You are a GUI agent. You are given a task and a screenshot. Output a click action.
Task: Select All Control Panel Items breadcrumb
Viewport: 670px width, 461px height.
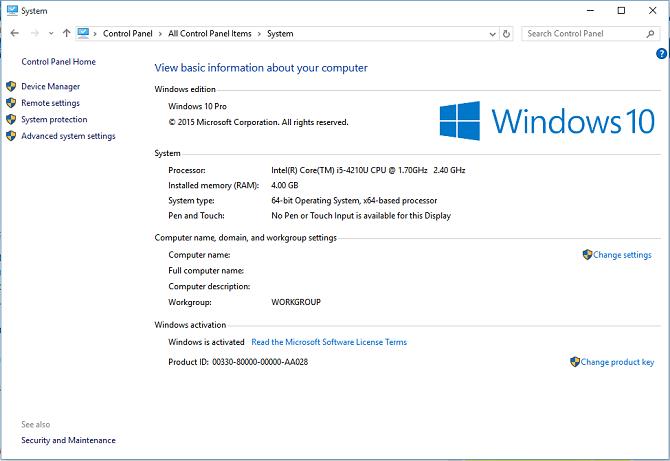209,34
